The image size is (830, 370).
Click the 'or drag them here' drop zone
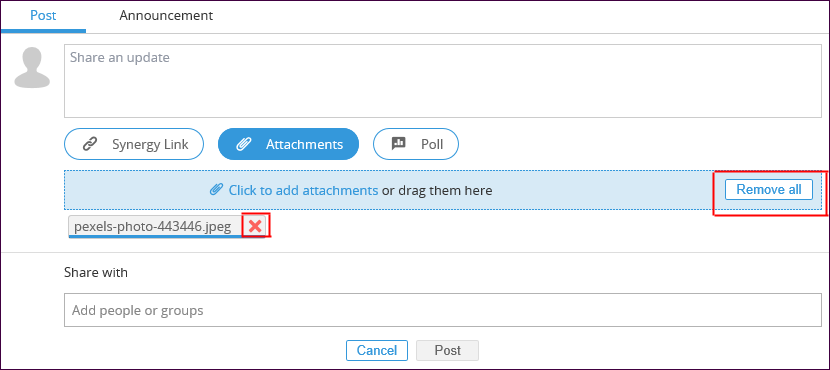437,190
